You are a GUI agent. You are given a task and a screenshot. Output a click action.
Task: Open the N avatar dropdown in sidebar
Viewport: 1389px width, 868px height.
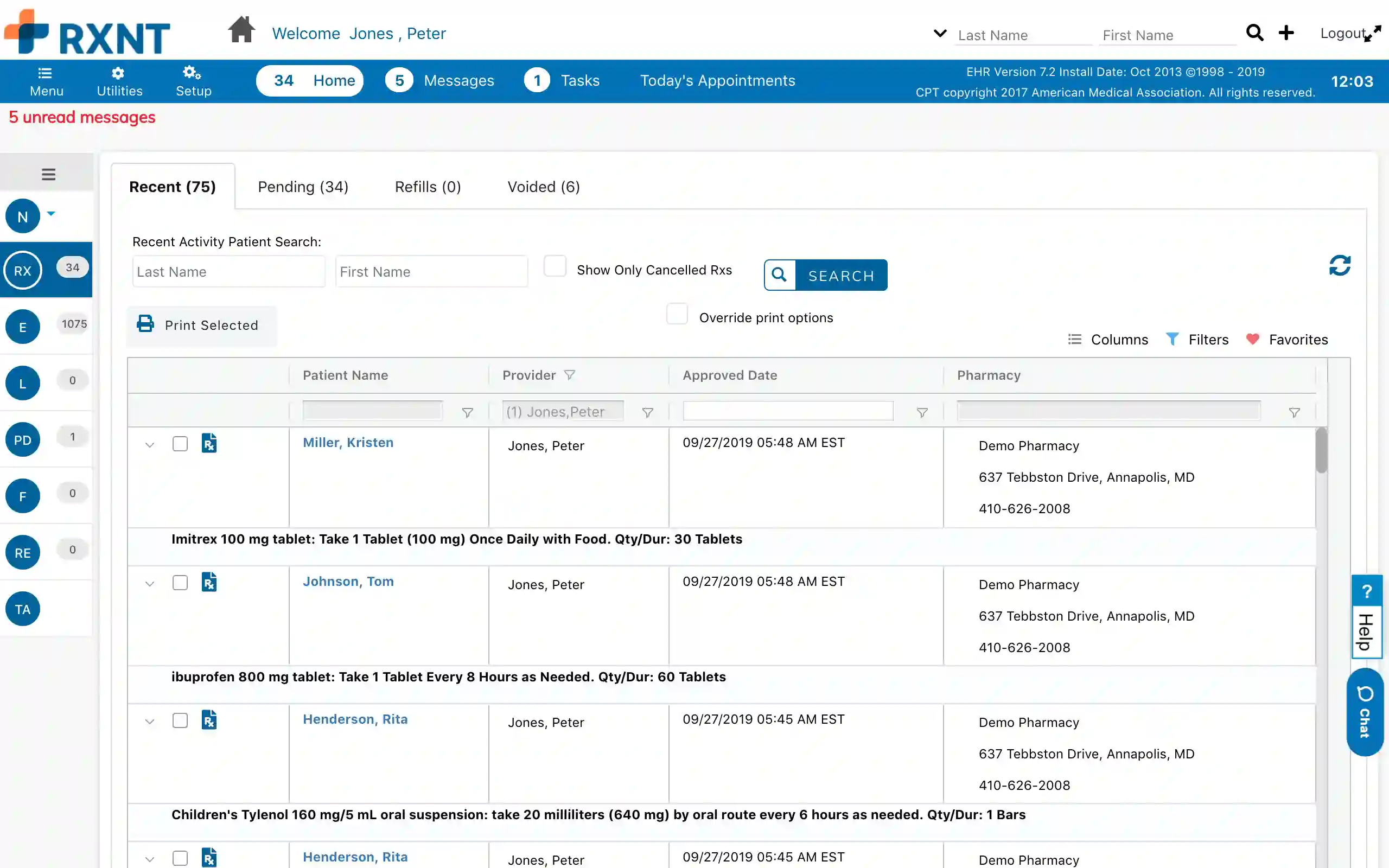point(50,214)
